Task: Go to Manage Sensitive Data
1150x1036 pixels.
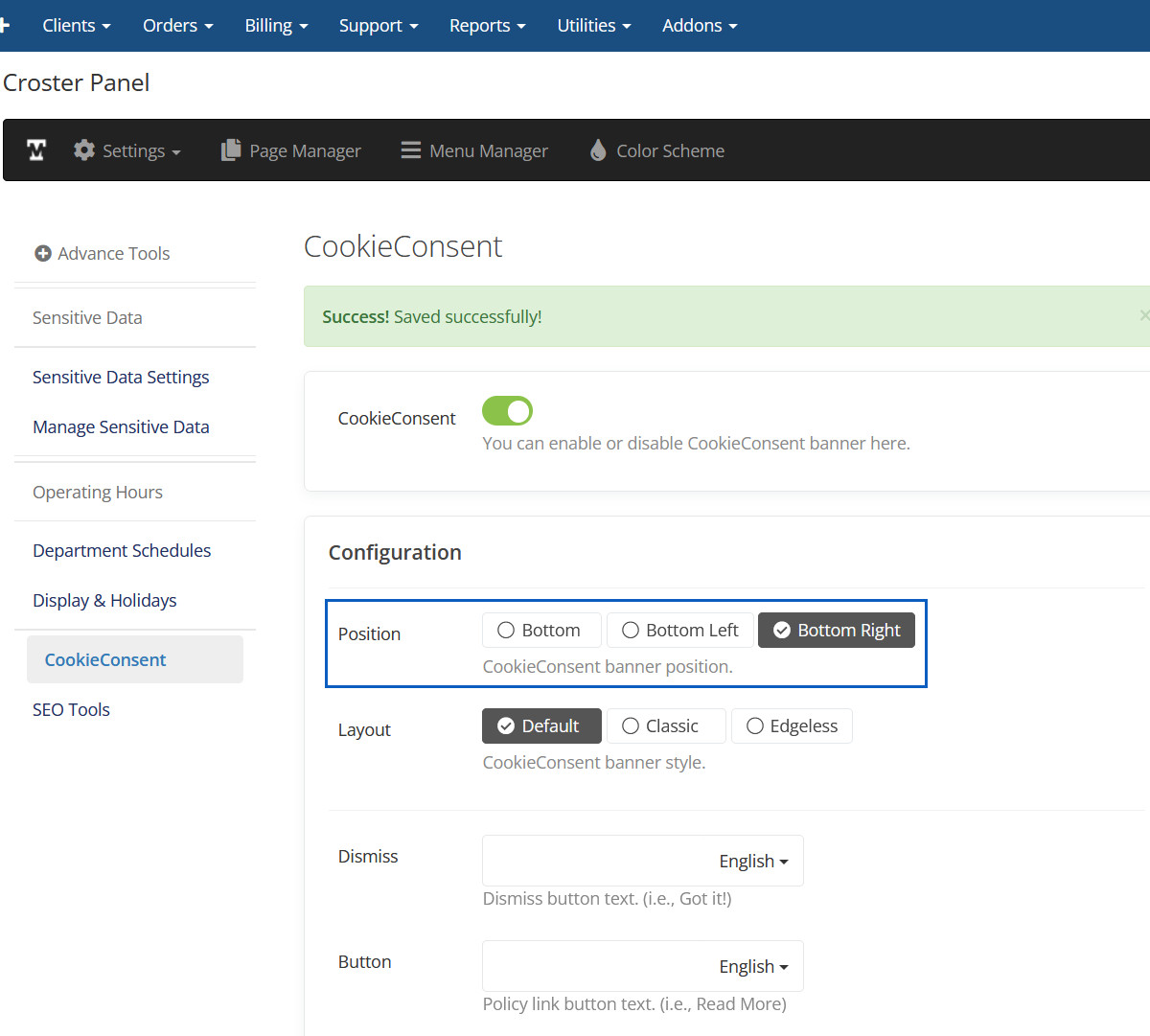Action: point(121,427)
